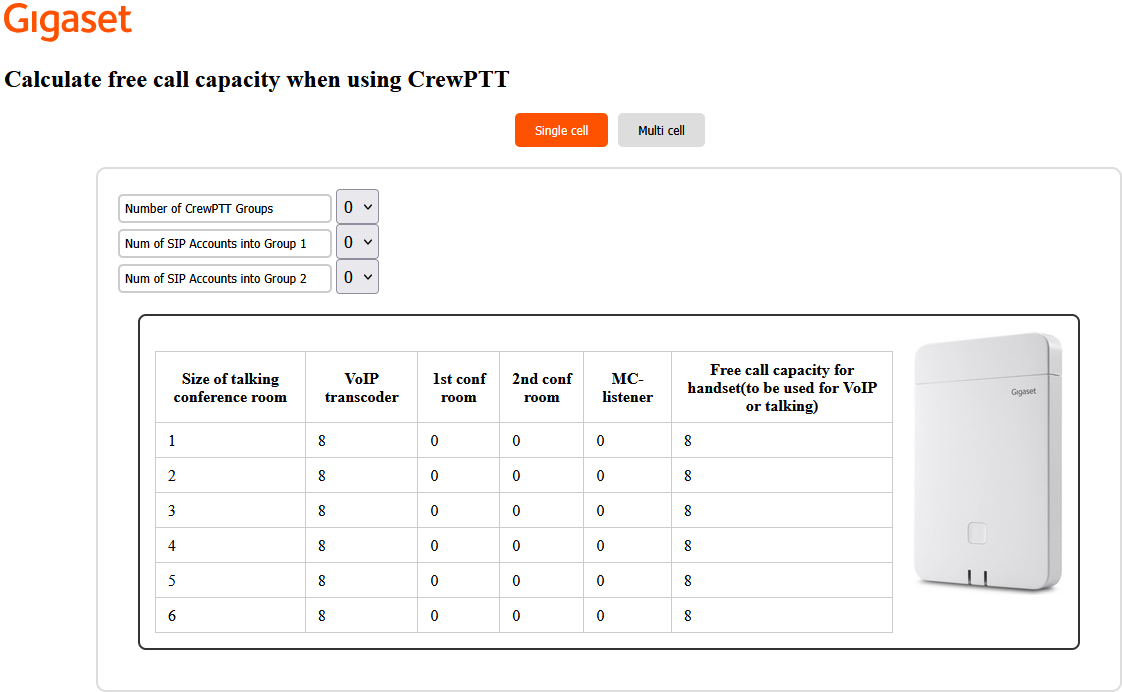The width and height of the screenshot is (1122, 692).
Task: Click the VoIP transcoder column header
Action: (x=361, y=388)
